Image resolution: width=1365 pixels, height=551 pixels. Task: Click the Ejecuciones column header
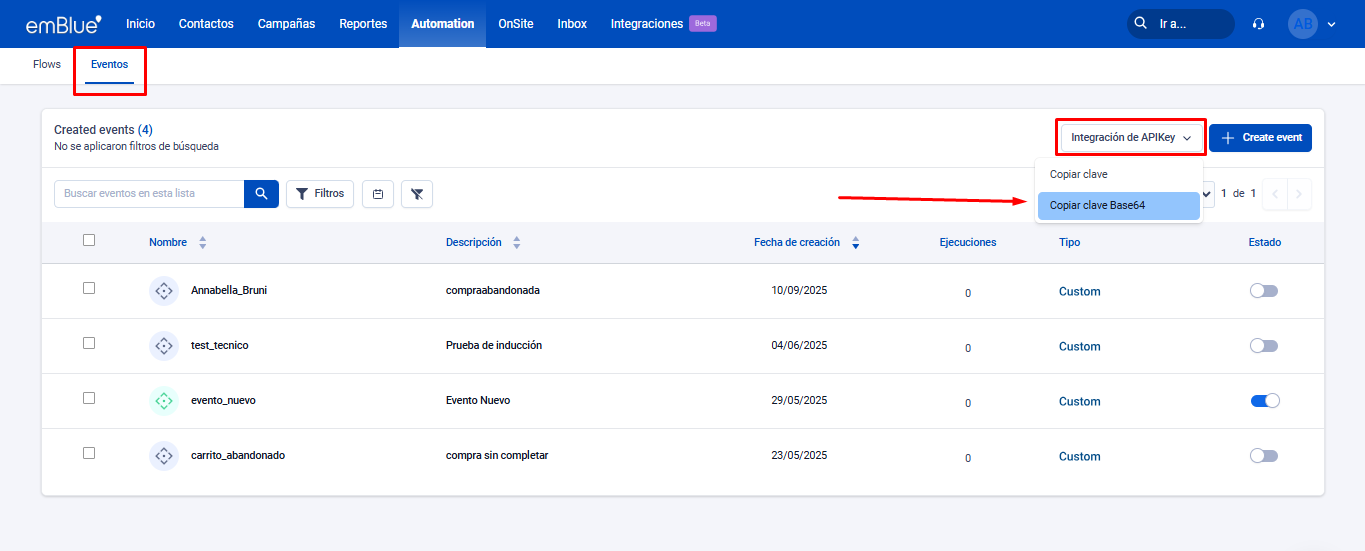[x=968, y=243]
